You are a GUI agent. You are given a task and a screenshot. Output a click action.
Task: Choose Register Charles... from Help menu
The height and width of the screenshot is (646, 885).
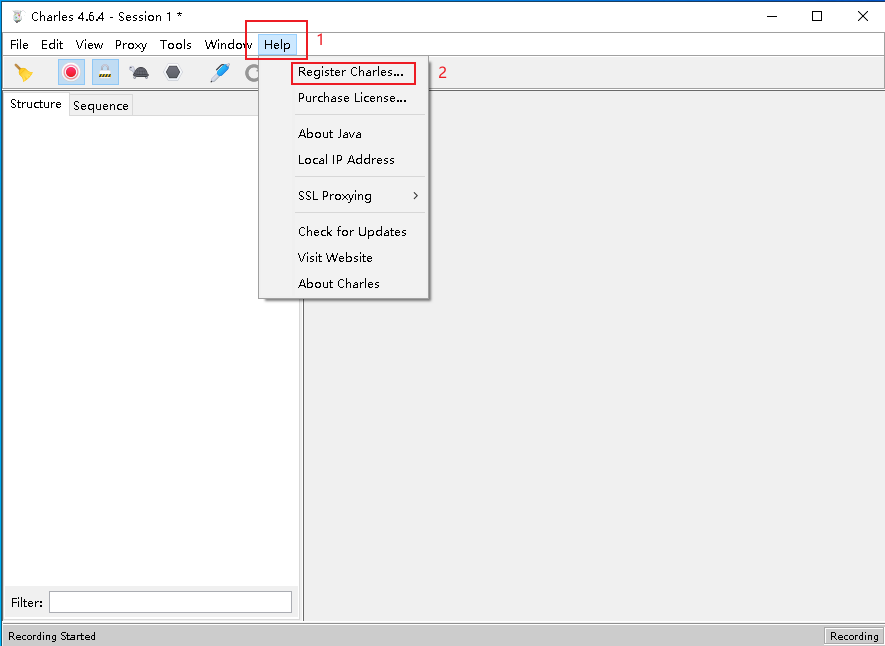coord(351,72)
